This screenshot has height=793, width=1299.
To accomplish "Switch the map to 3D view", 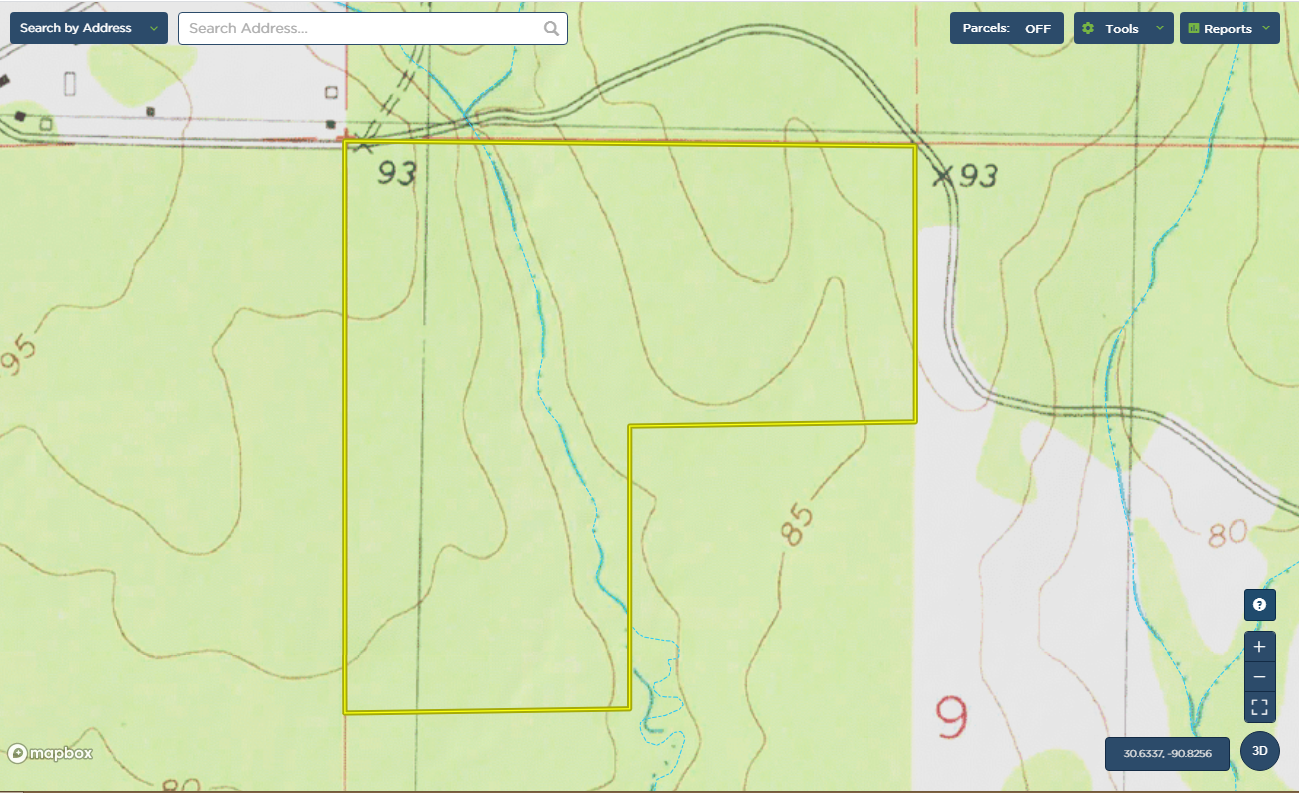I will pyautogui.click(x=1260, y=751).
